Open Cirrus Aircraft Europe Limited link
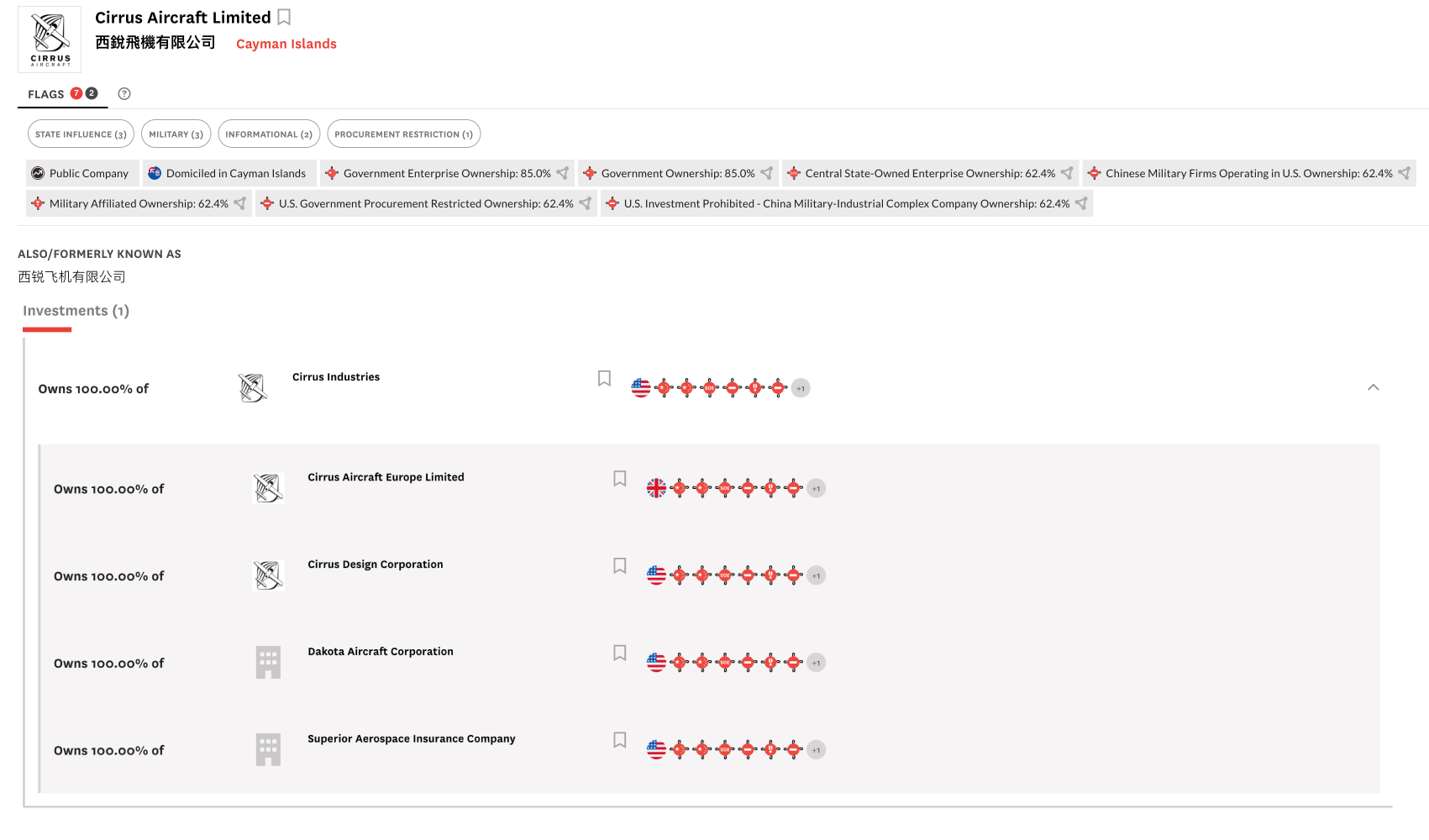The height and width of the screenshot is (840, 1429). click(x=386, y=477)
